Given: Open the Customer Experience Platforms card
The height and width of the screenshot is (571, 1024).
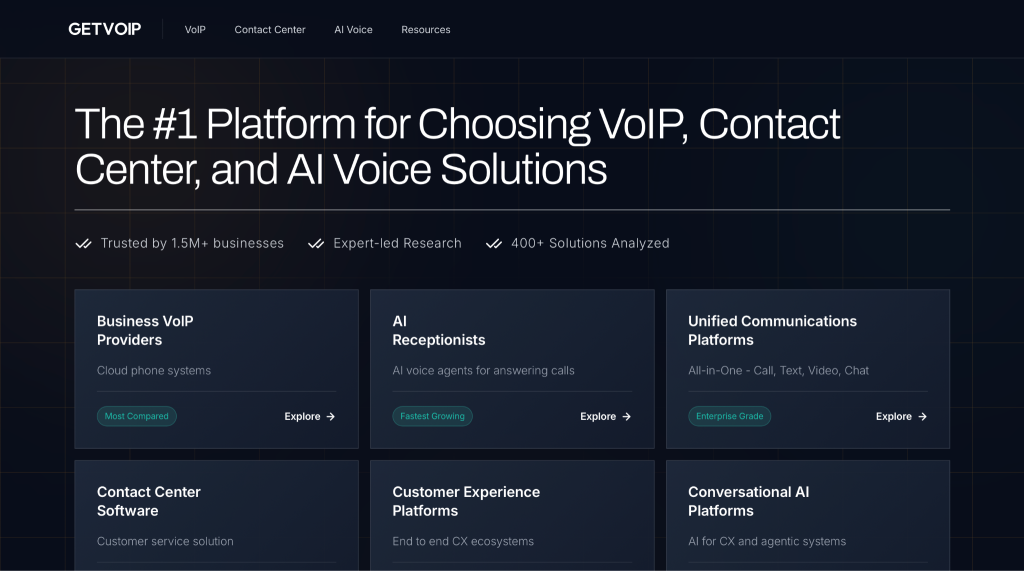Looking at the screenshot, I should point(512,515).
